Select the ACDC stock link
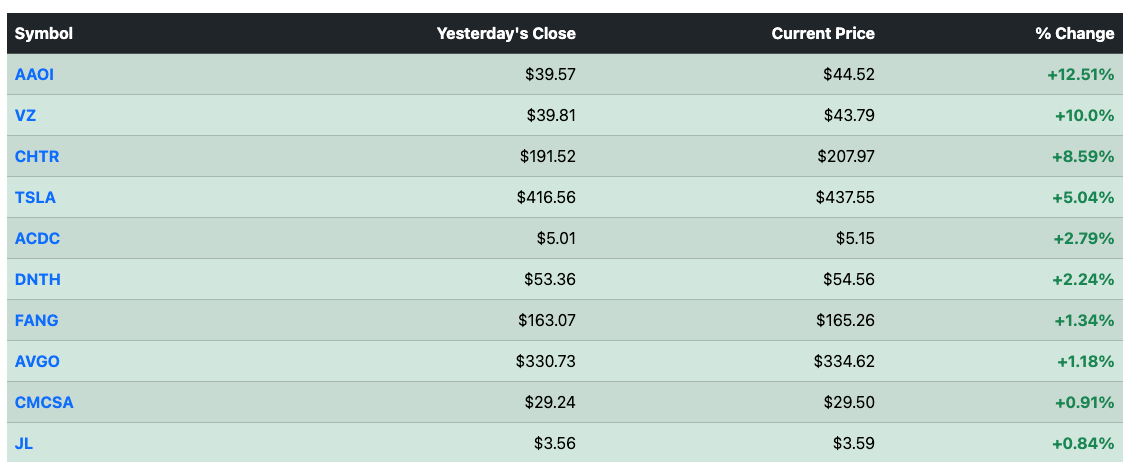The height and width of the screenshot is (462, 1123). coord(37,239)
